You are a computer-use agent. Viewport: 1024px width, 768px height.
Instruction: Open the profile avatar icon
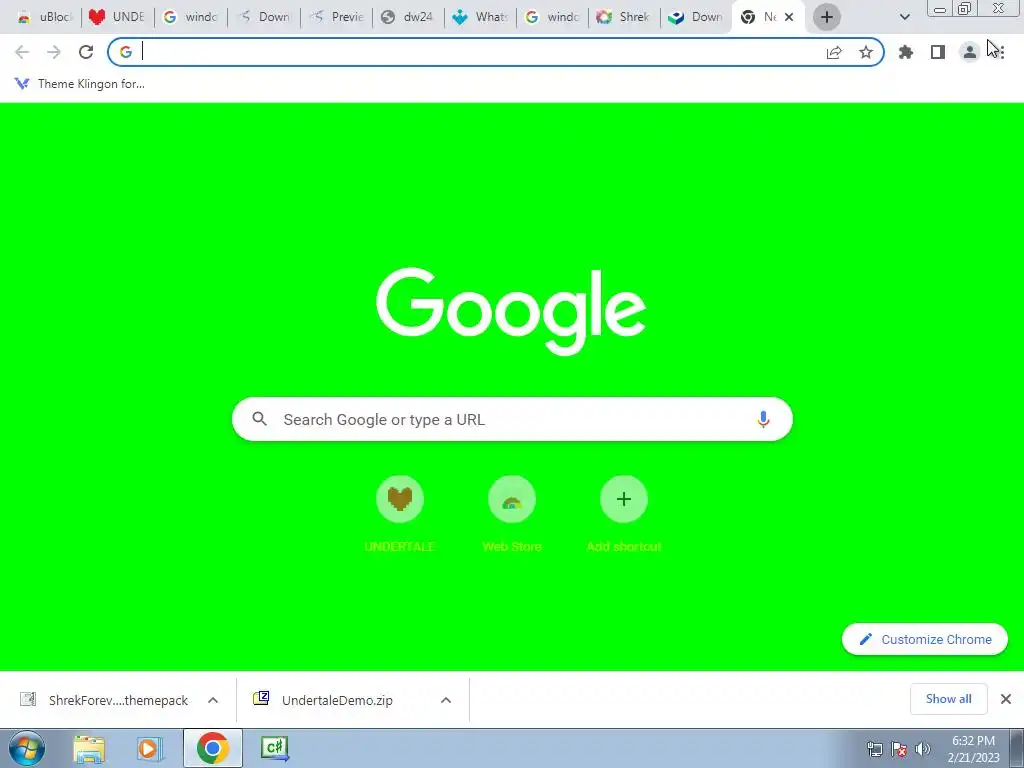(970, 52)
